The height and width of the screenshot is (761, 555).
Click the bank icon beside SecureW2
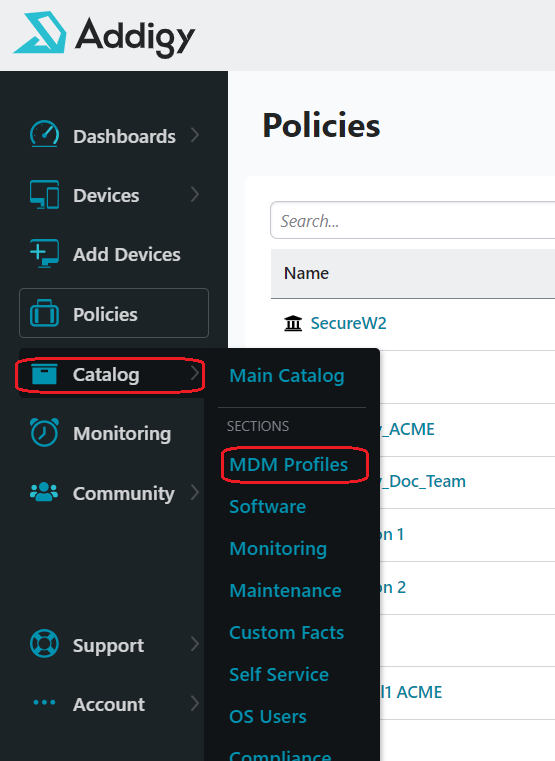(x=293, y=323)
